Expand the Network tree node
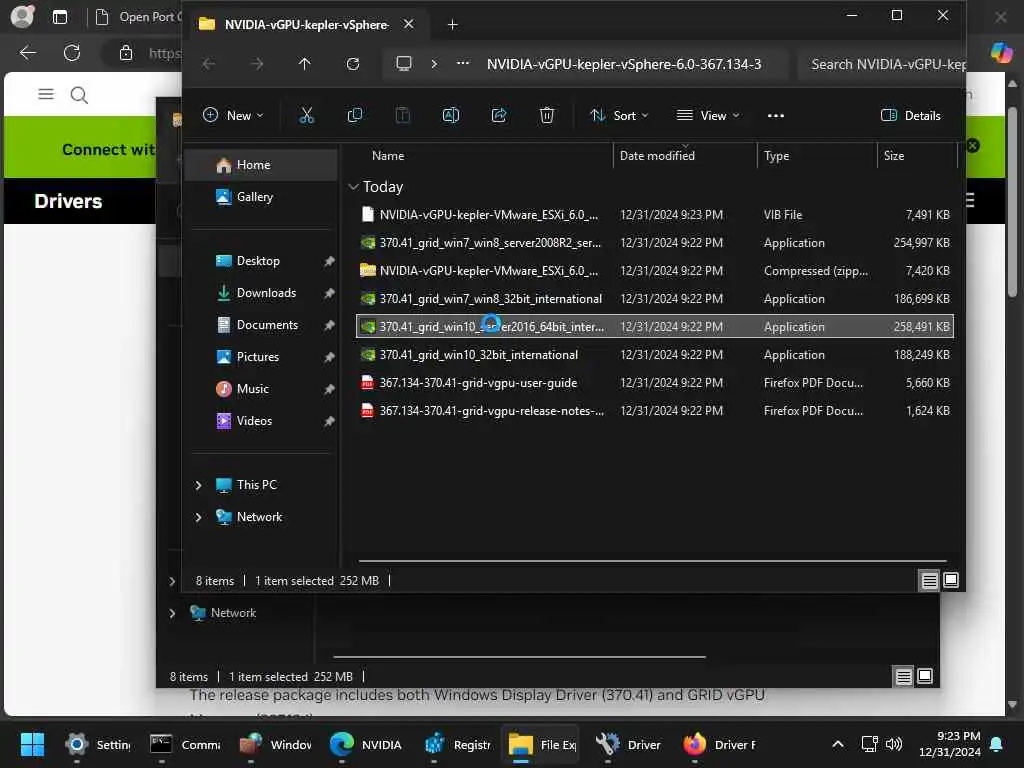This screenshot has width=1024, height=768. click(199, 517)
